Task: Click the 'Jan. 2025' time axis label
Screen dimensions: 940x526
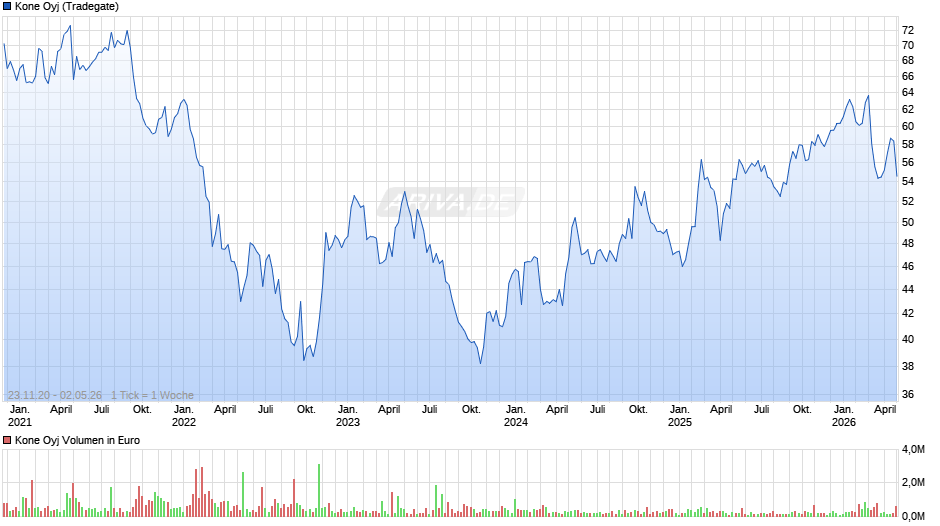Action: [x=680, y=416]
